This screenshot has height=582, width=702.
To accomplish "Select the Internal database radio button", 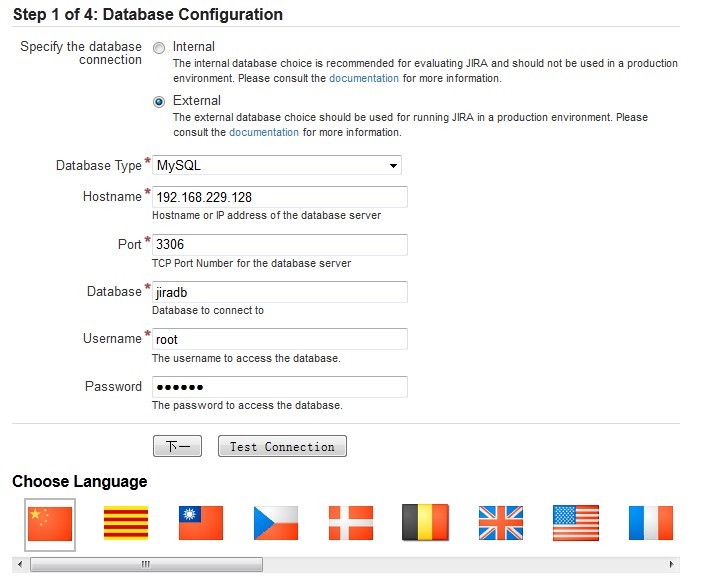I will coord(159,47).
